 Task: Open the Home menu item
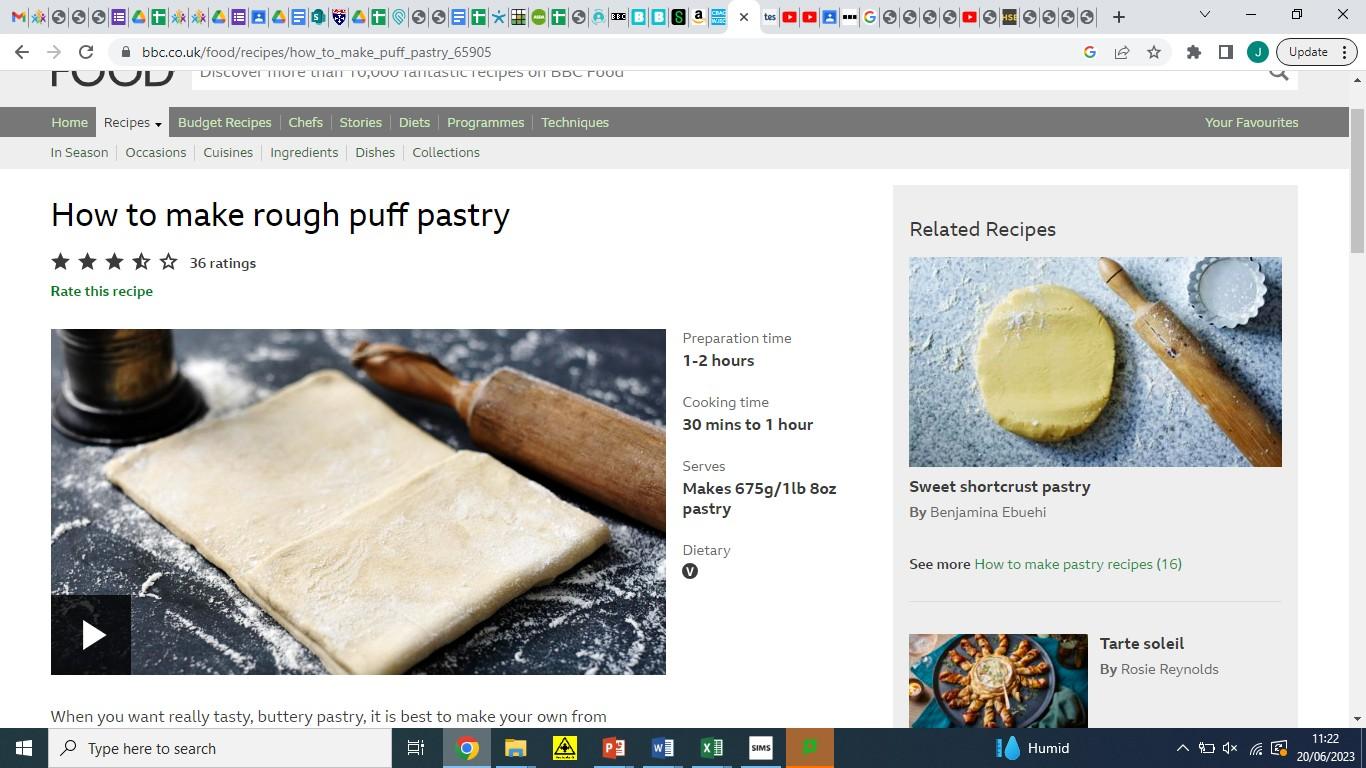(x=70, y=122)
